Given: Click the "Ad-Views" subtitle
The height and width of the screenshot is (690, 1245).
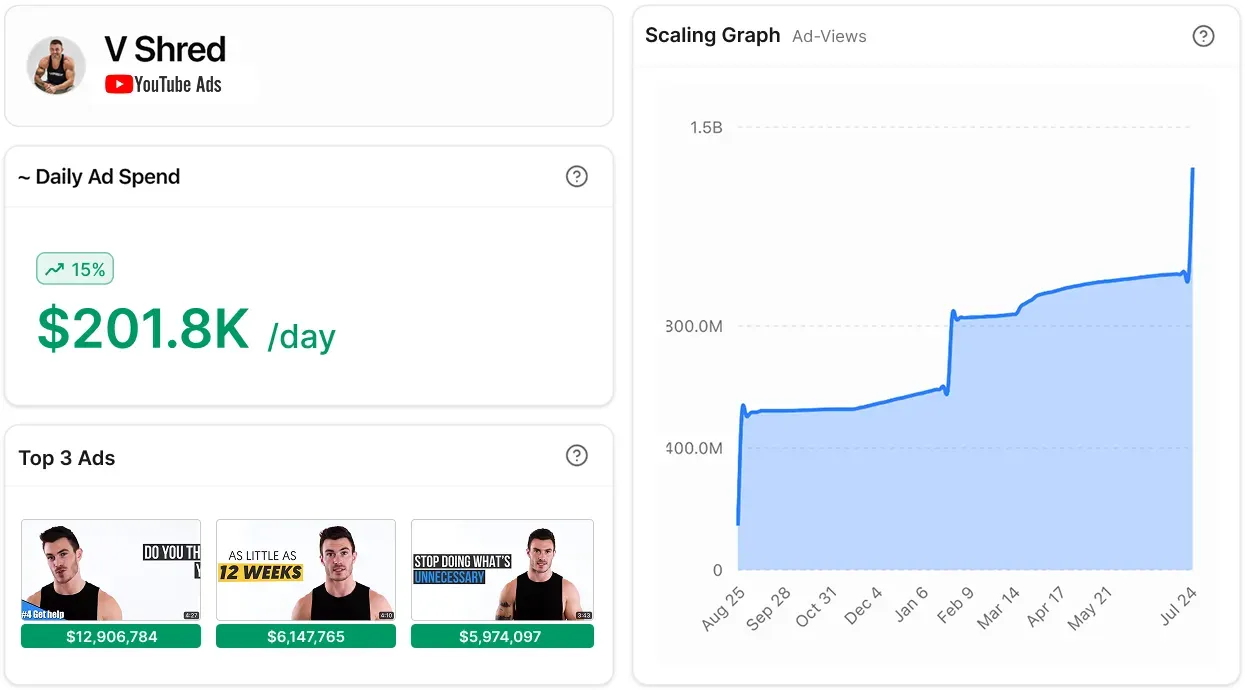Looking at the screenshot, I should 829,36.
